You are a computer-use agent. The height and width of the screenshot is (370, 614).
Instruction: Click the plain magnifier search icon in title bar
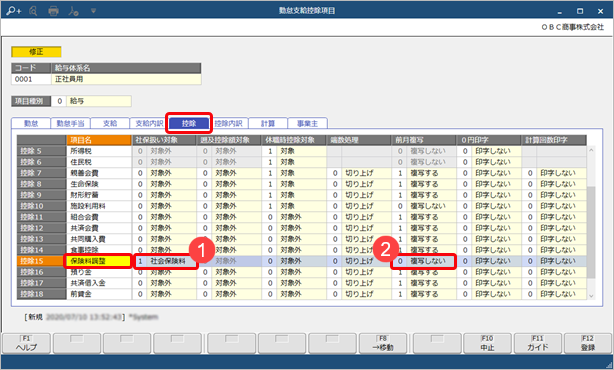(34, 11)
